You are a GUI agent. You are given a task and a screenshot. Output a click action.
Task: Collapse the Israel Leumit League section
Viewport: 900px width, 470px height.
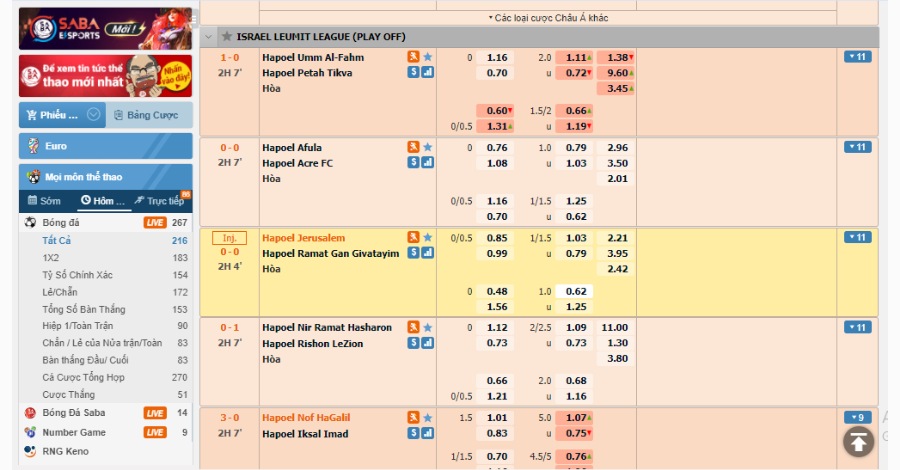point(209,37)
